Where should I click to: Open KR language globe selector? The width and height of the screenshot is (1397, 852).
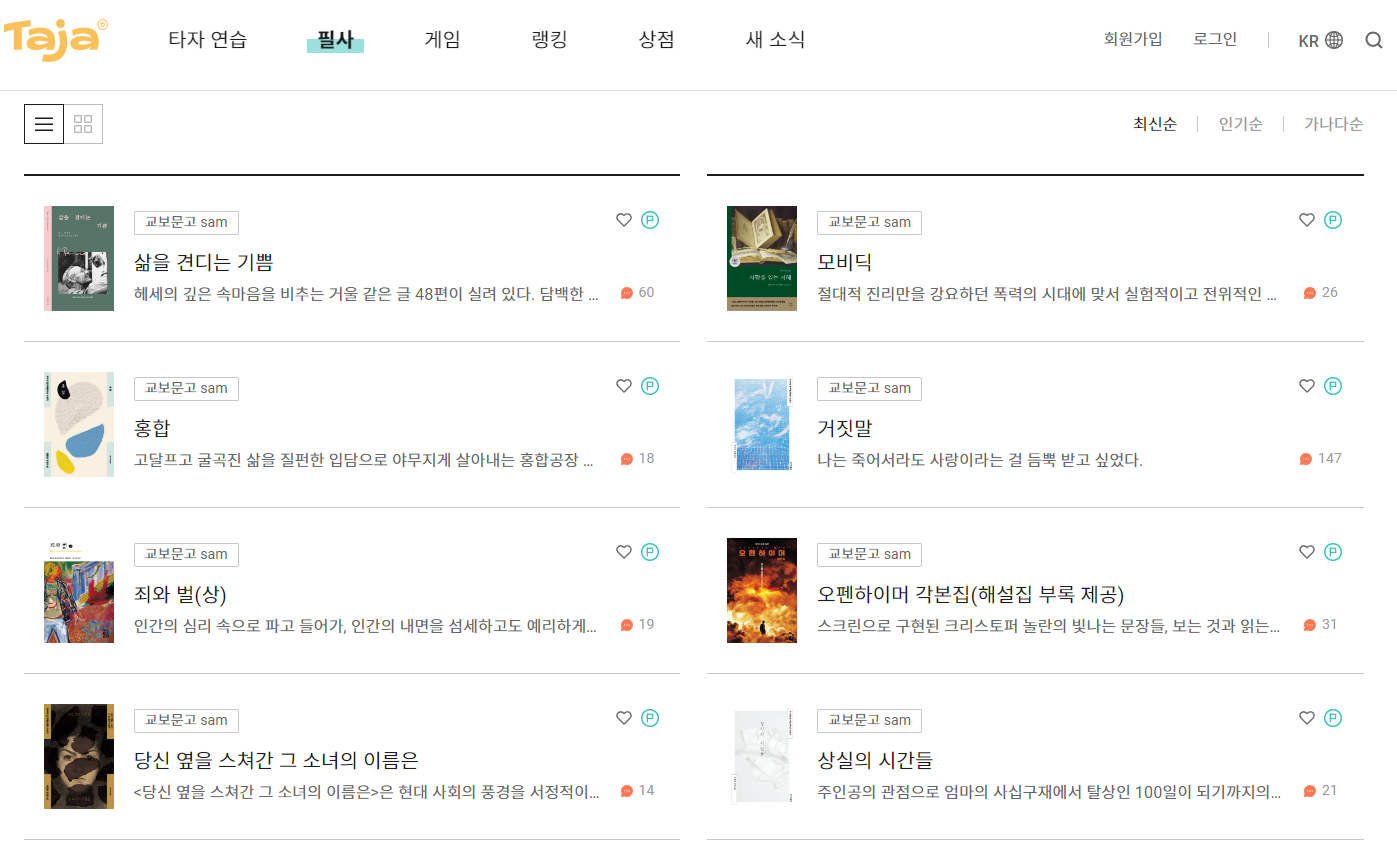click(1320, 40)
